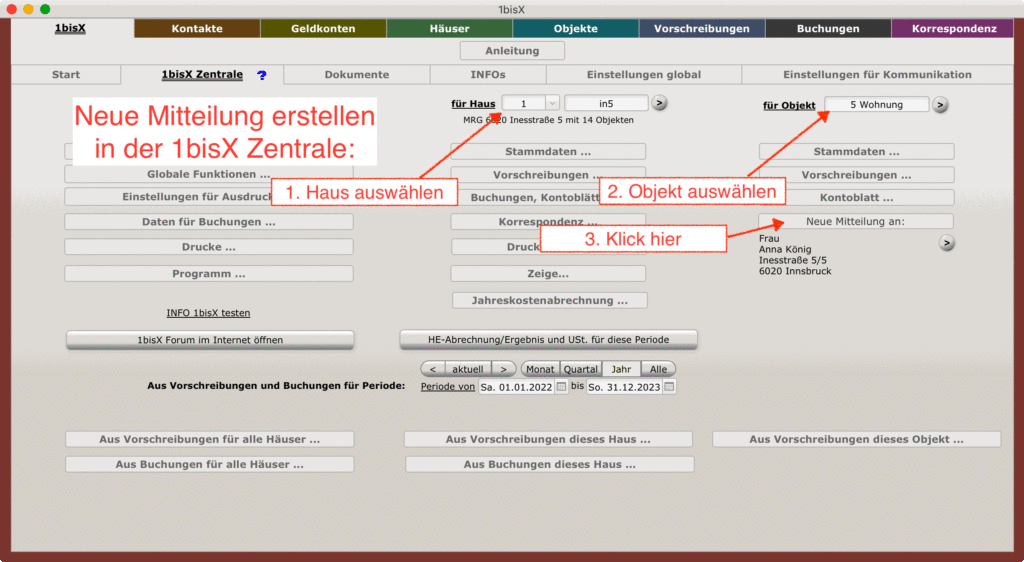
Task: Click the name Anna König
Action: tap(785, 249)
